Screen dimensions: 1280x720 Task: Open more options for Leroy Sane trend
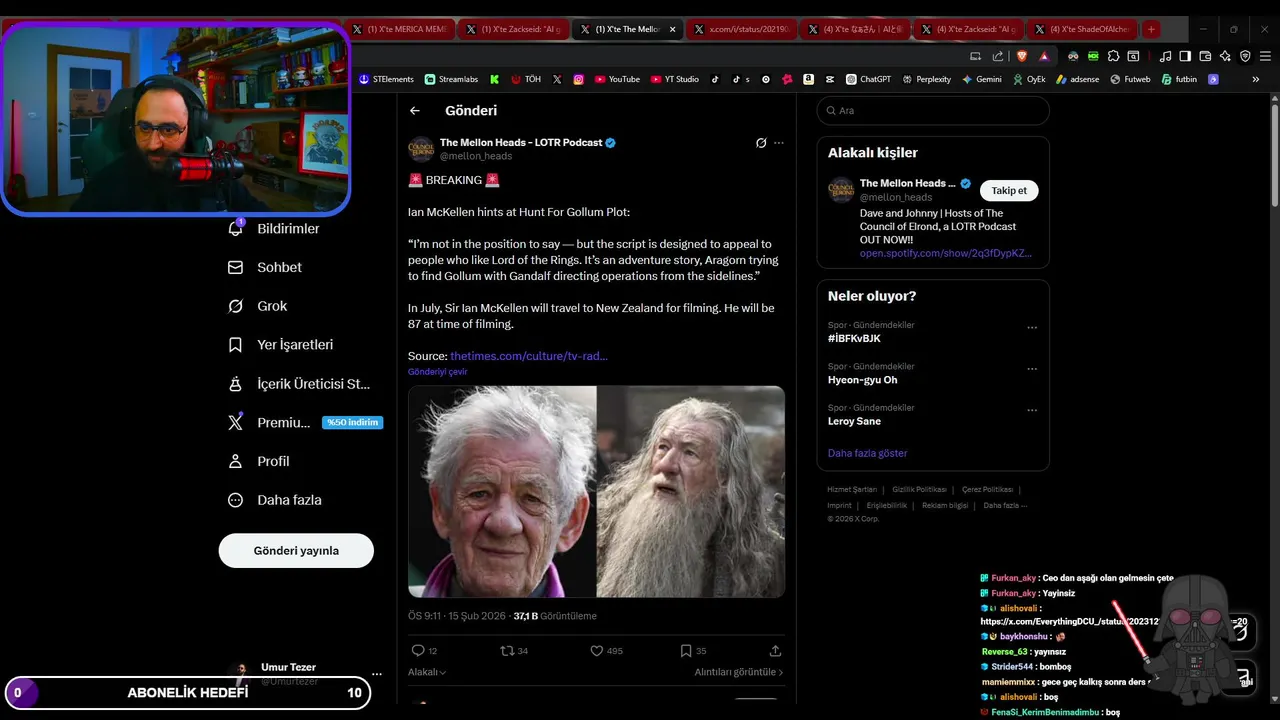tap(1032, 410)
